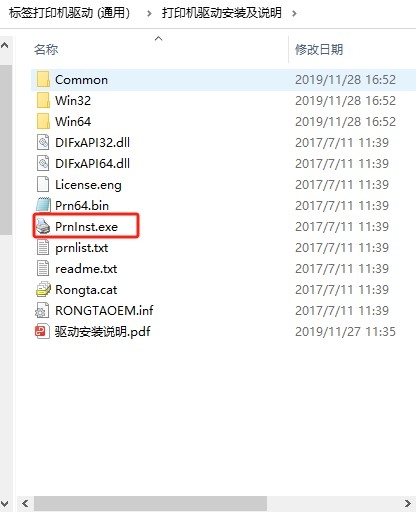Image resolution: width=416 pixels, height=512 pixels.
Task: Select the Win64 folder icon
Action: tap(43, 121)
